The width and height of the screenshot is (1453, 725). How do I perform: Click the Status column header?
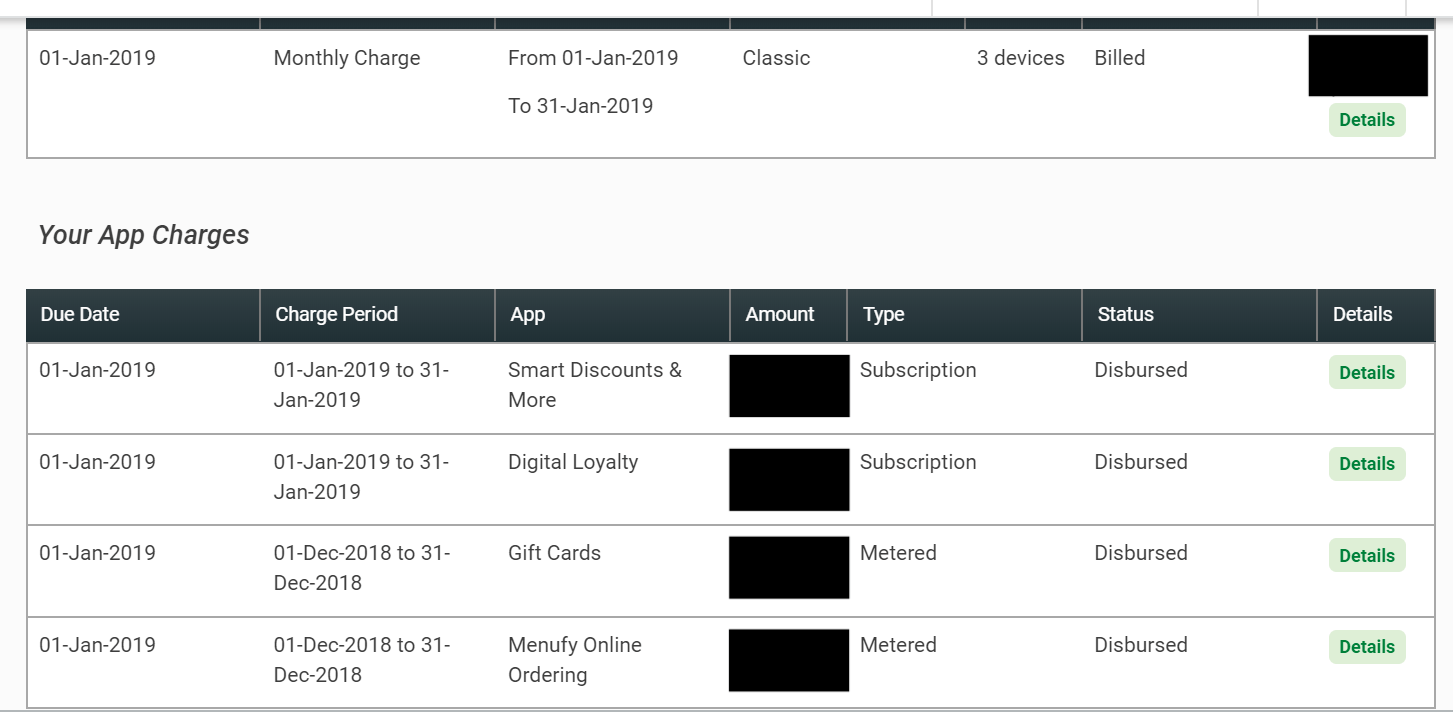pos(1125,314)
